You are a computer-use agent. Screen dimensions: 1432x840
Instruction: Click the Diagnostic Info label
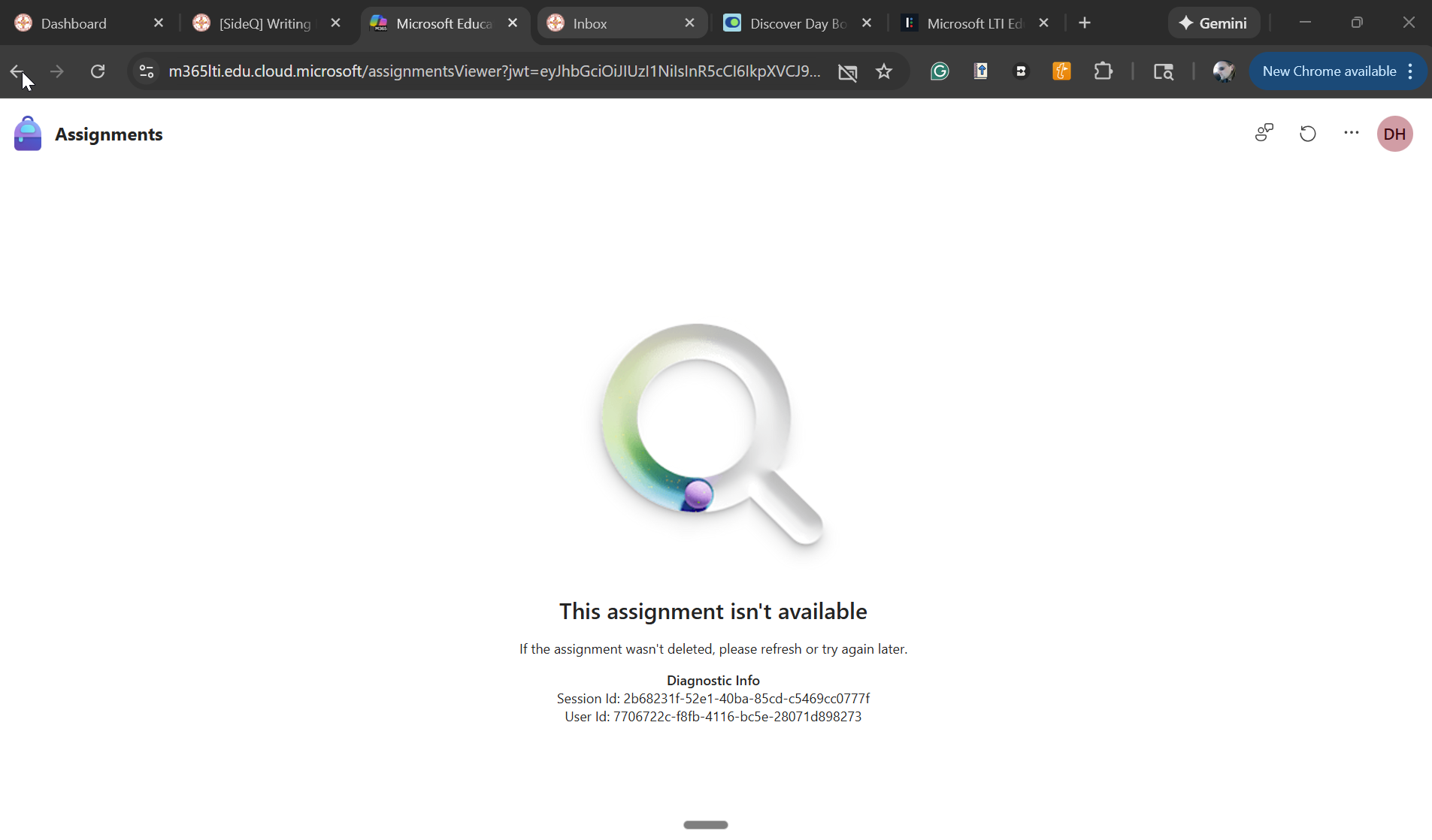[713, 681]
